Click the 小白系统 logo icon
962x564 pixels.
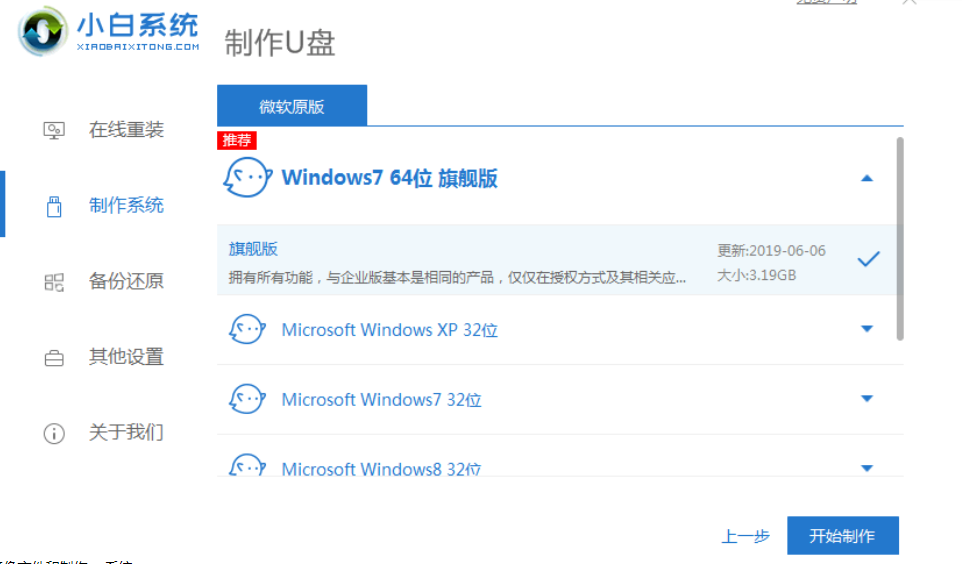43,33
